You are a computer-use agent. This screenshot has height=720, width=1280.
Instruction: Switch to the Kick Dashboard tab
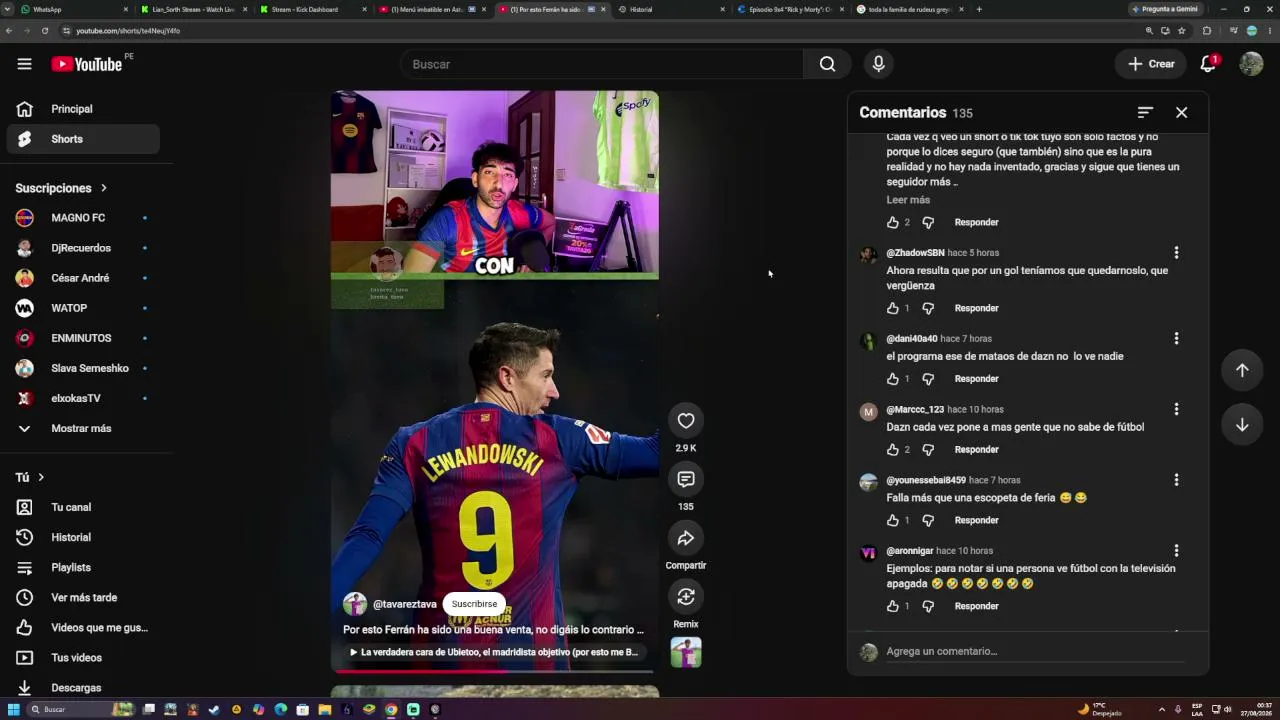[x=313, y=9]
